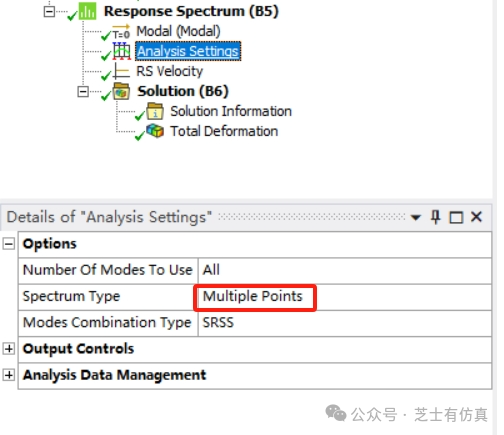Click the Number Of Modes To Use value All
This screenshot has width=504, height=435.
[x=345, y=271]
